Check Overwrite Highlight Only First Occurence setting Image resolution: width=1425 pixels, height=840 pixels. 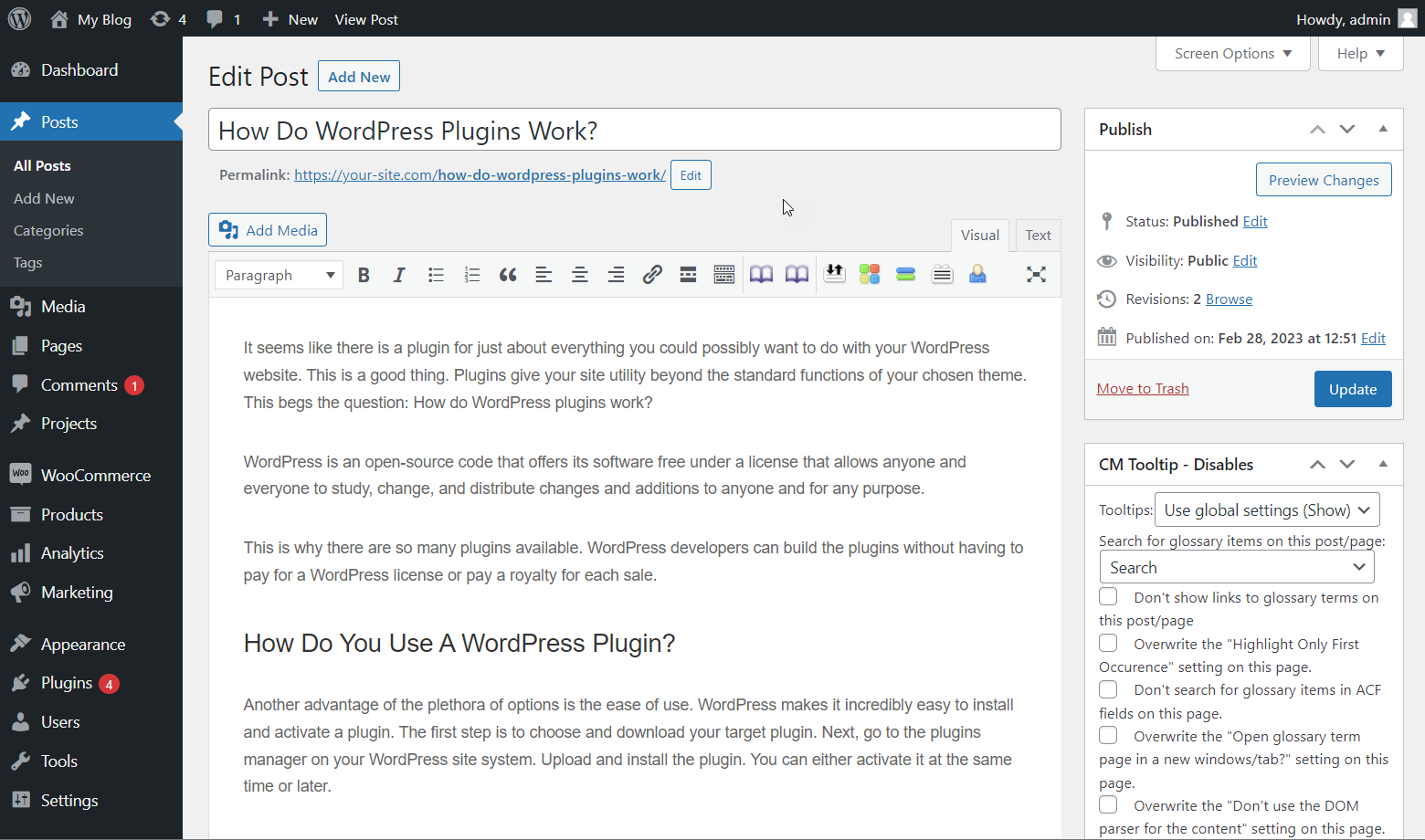[1108, 643]
